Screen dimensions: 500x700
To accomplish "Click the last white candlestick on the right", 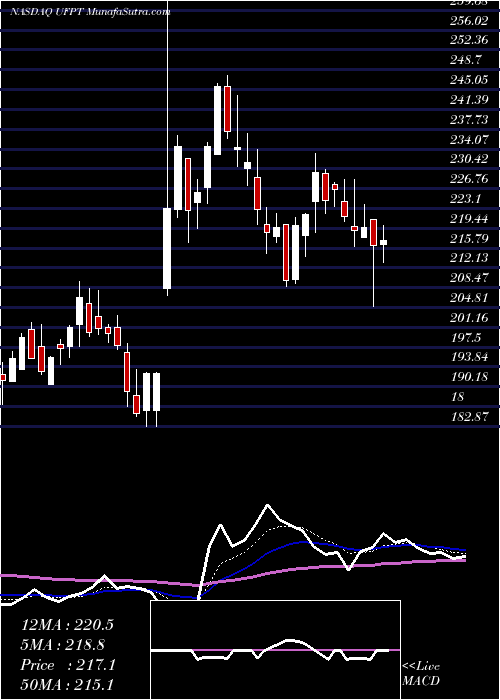I will 383,242.
